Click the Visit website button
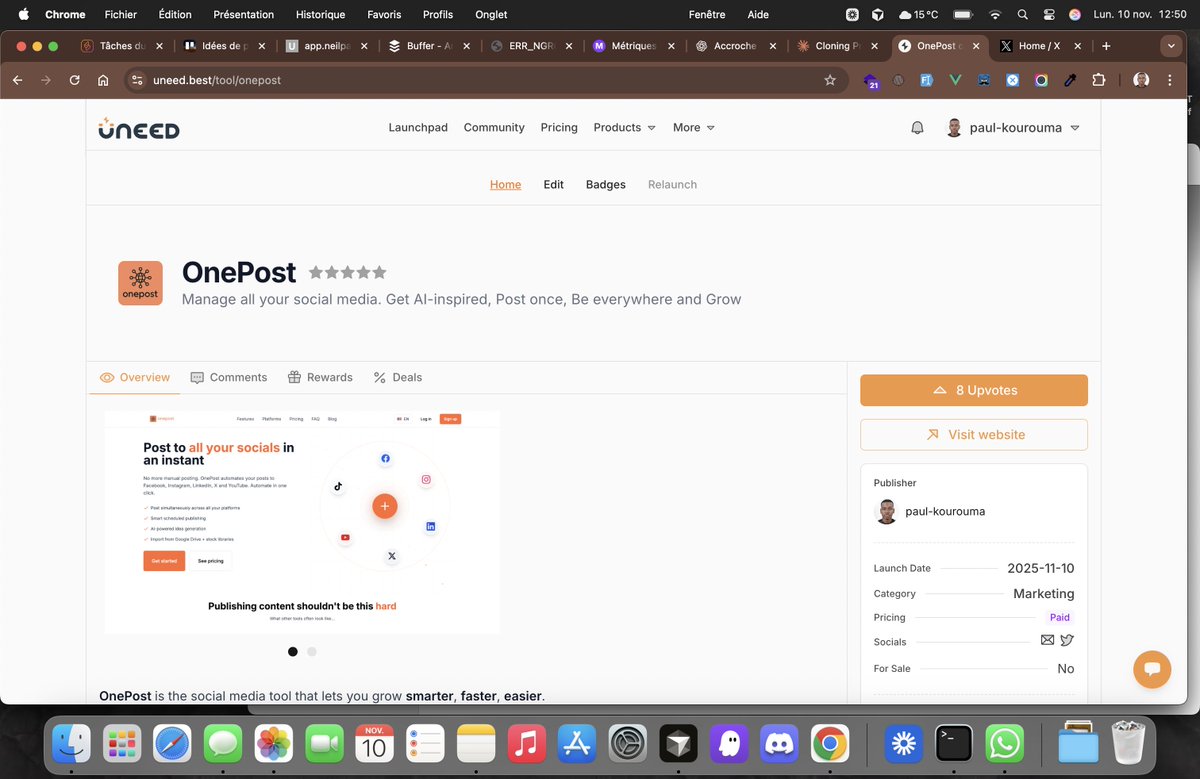 click(974, 435)
